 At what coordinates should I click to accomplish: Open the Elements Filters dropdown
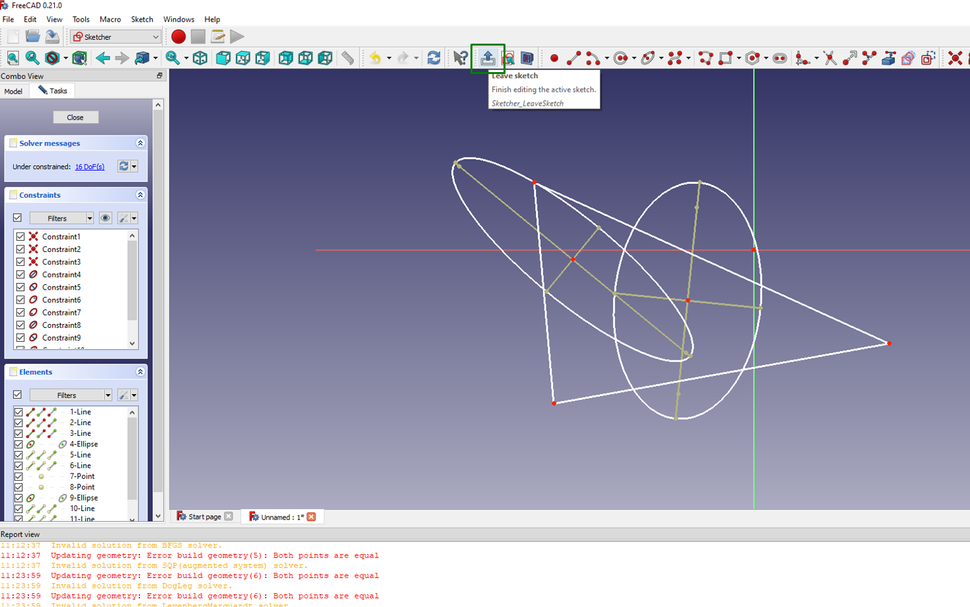pos(71,395)
